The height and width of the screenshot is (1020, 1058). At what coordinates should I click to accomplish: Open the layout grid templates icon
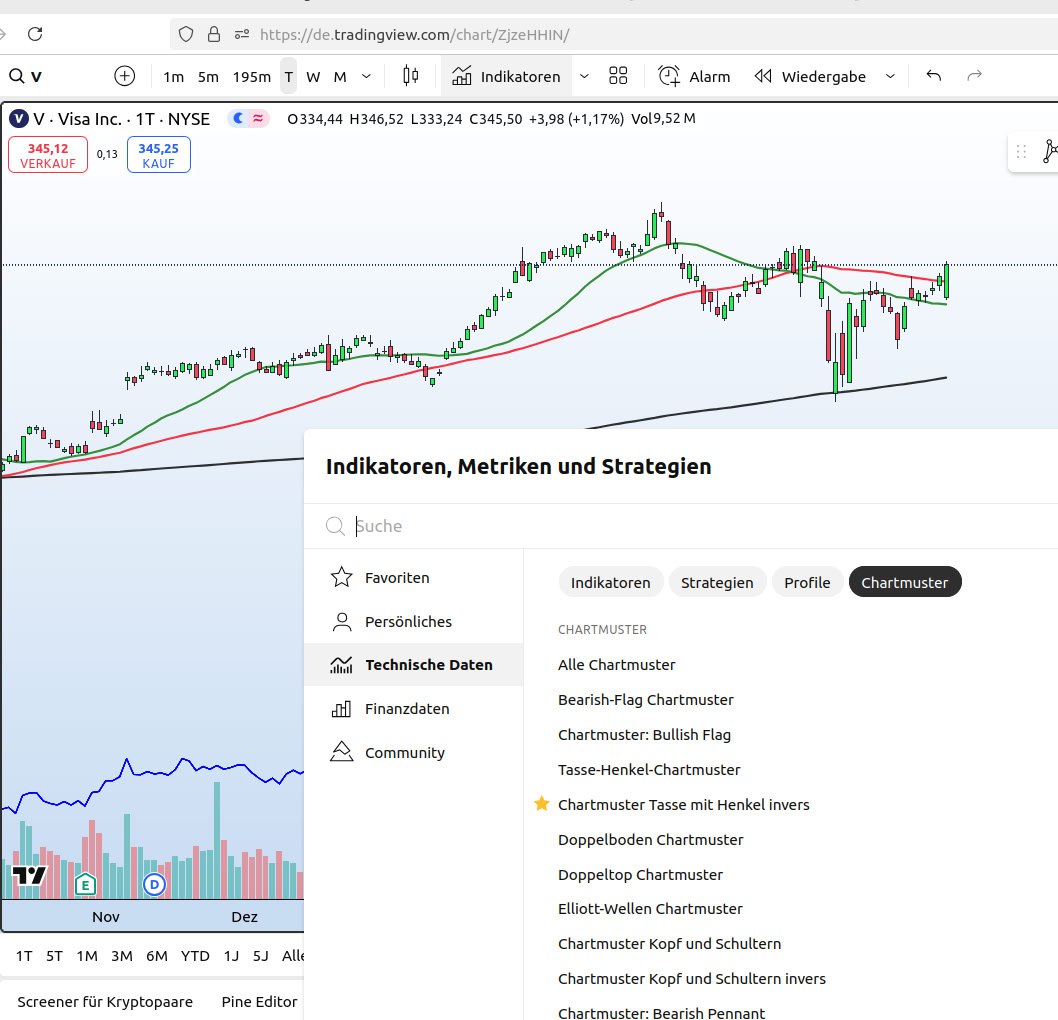[x=618, y=76]
